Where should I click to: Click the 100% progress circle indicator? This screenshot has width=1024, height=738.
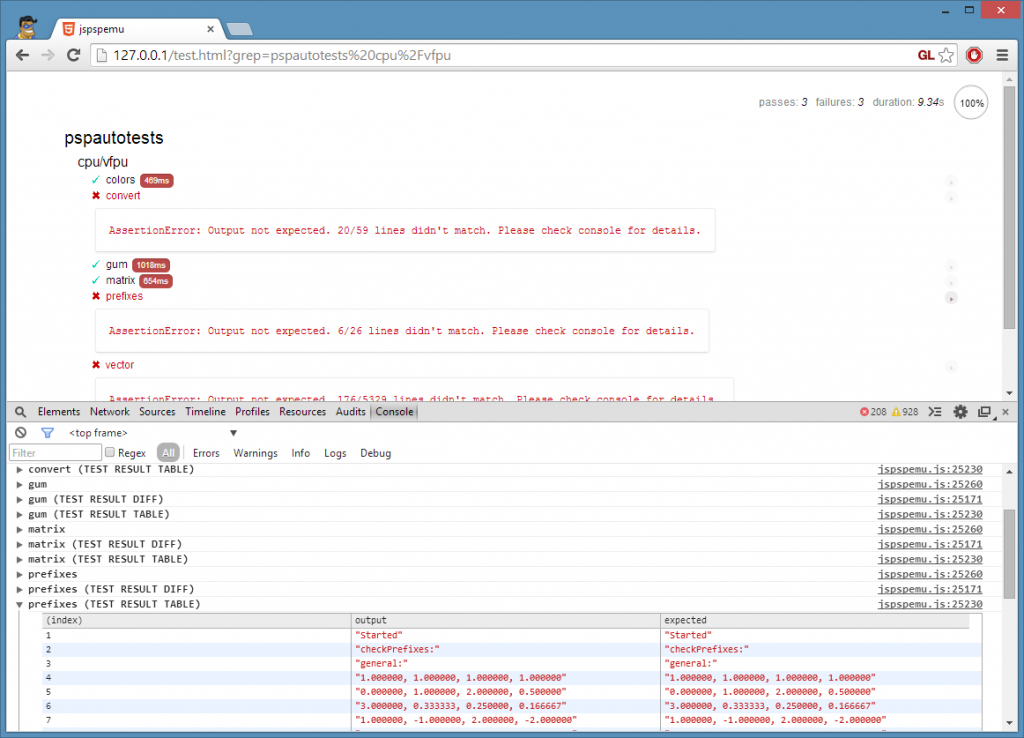pos(970,103)
